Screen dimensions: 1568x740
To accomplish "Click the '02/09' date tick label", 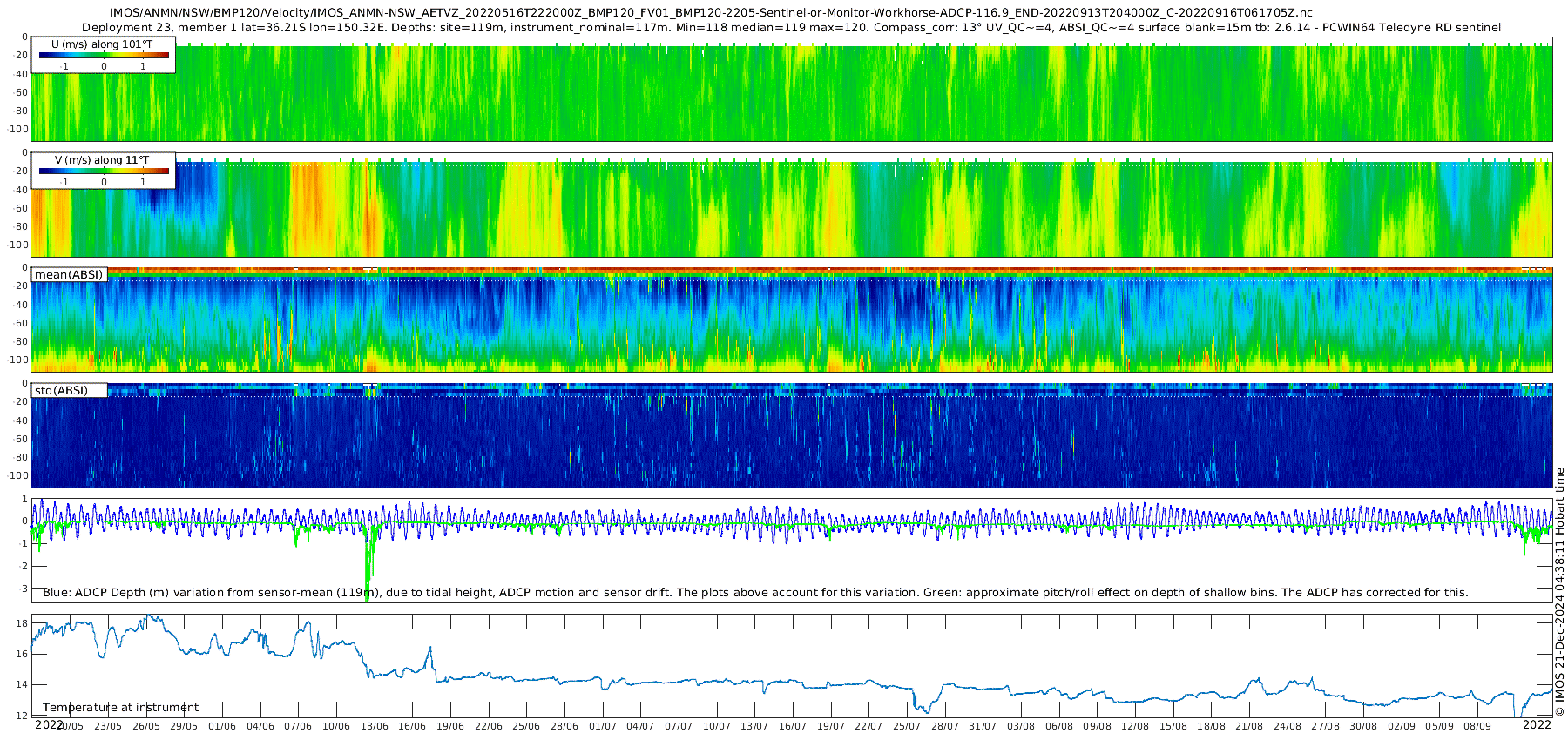I will coord(1402,726).
